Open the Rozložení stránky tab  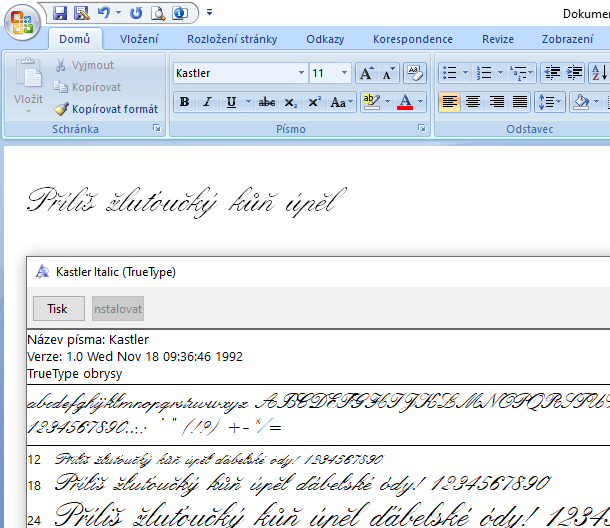231,39
